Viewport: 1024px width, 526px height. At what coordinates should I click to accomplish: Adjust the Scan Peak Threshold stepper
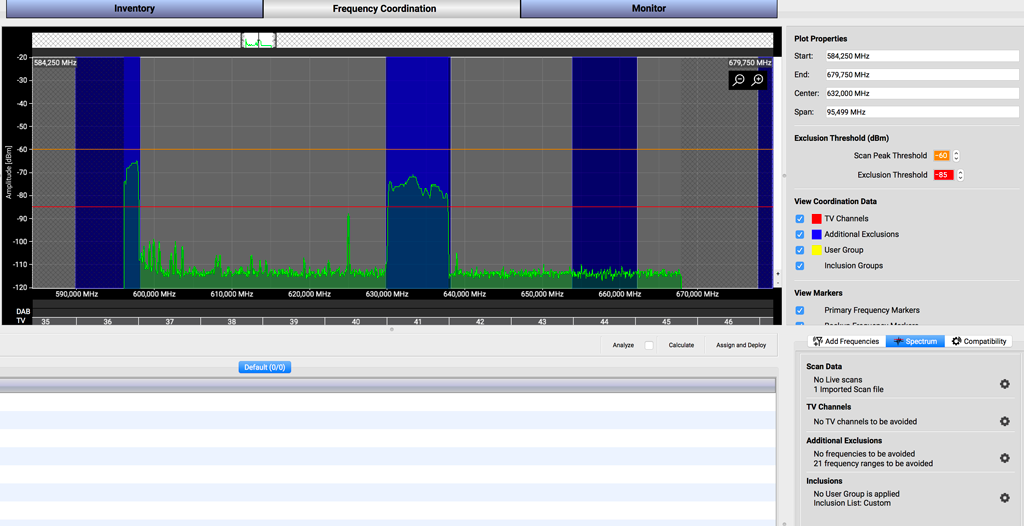coord(957,156)
